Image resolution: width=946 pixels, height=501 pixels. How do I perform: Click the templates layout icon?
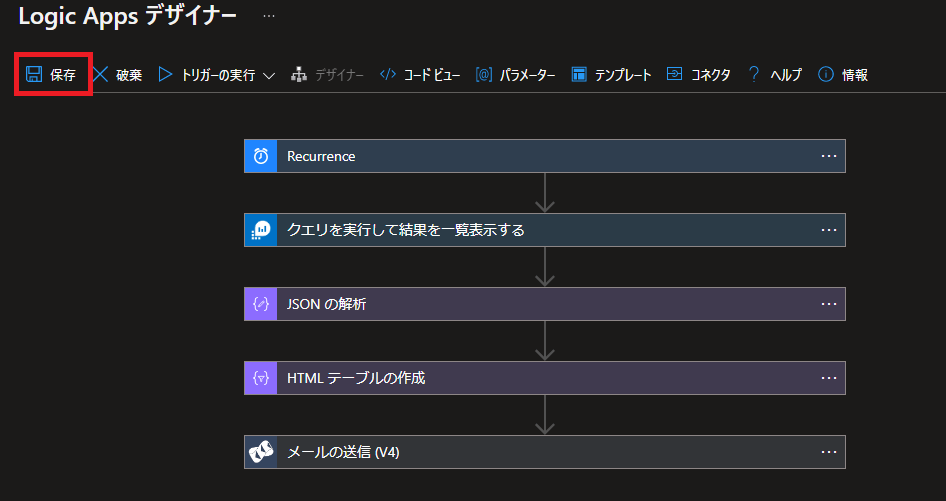(x=579, y=74)
